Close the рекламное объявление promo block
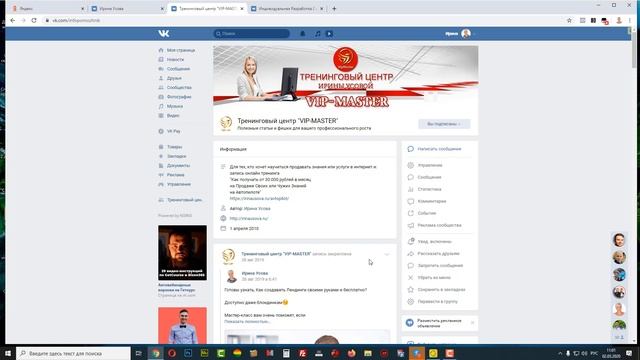 tap(472, 322)
